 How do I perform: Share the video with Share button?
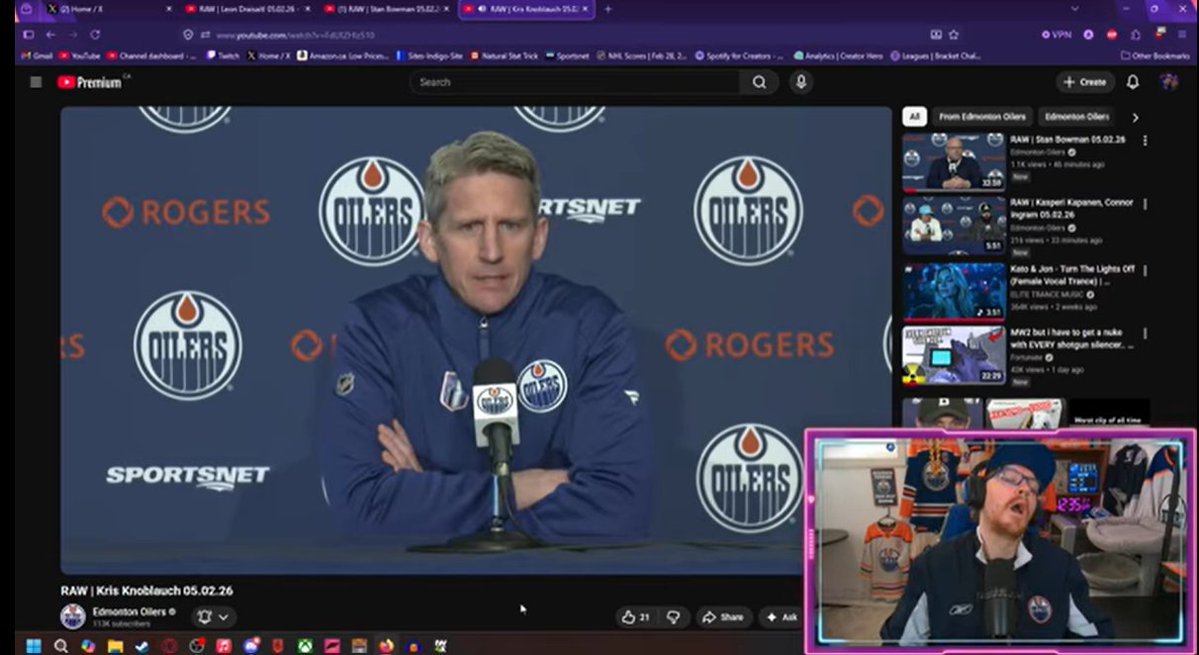point(723,617)
